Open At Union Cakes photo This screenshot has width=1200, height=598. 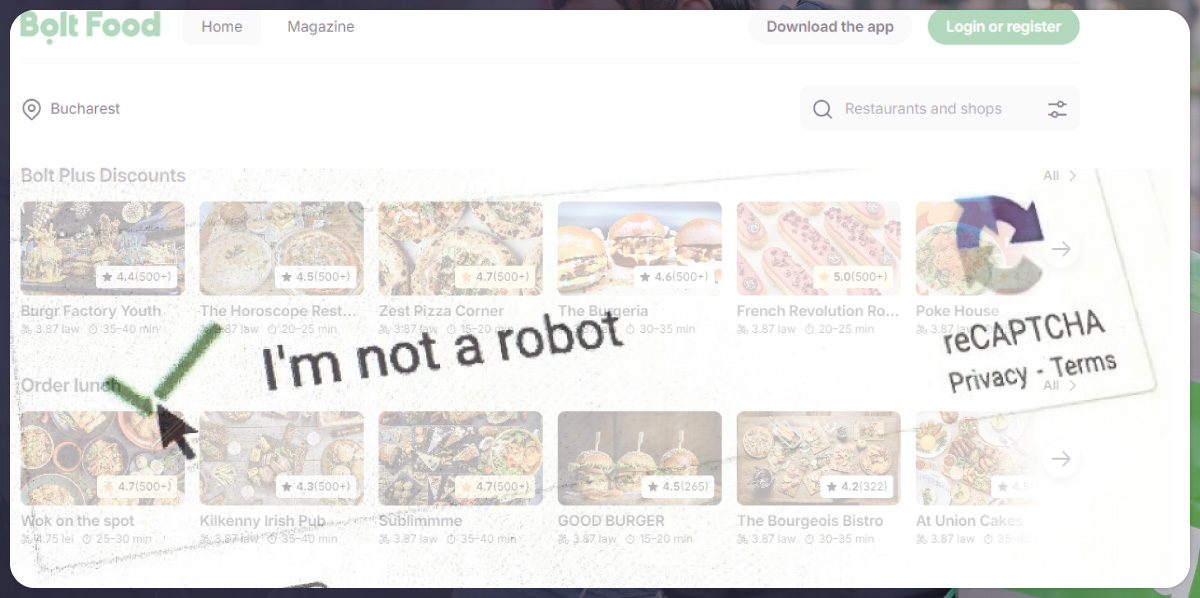click(975, 458)
